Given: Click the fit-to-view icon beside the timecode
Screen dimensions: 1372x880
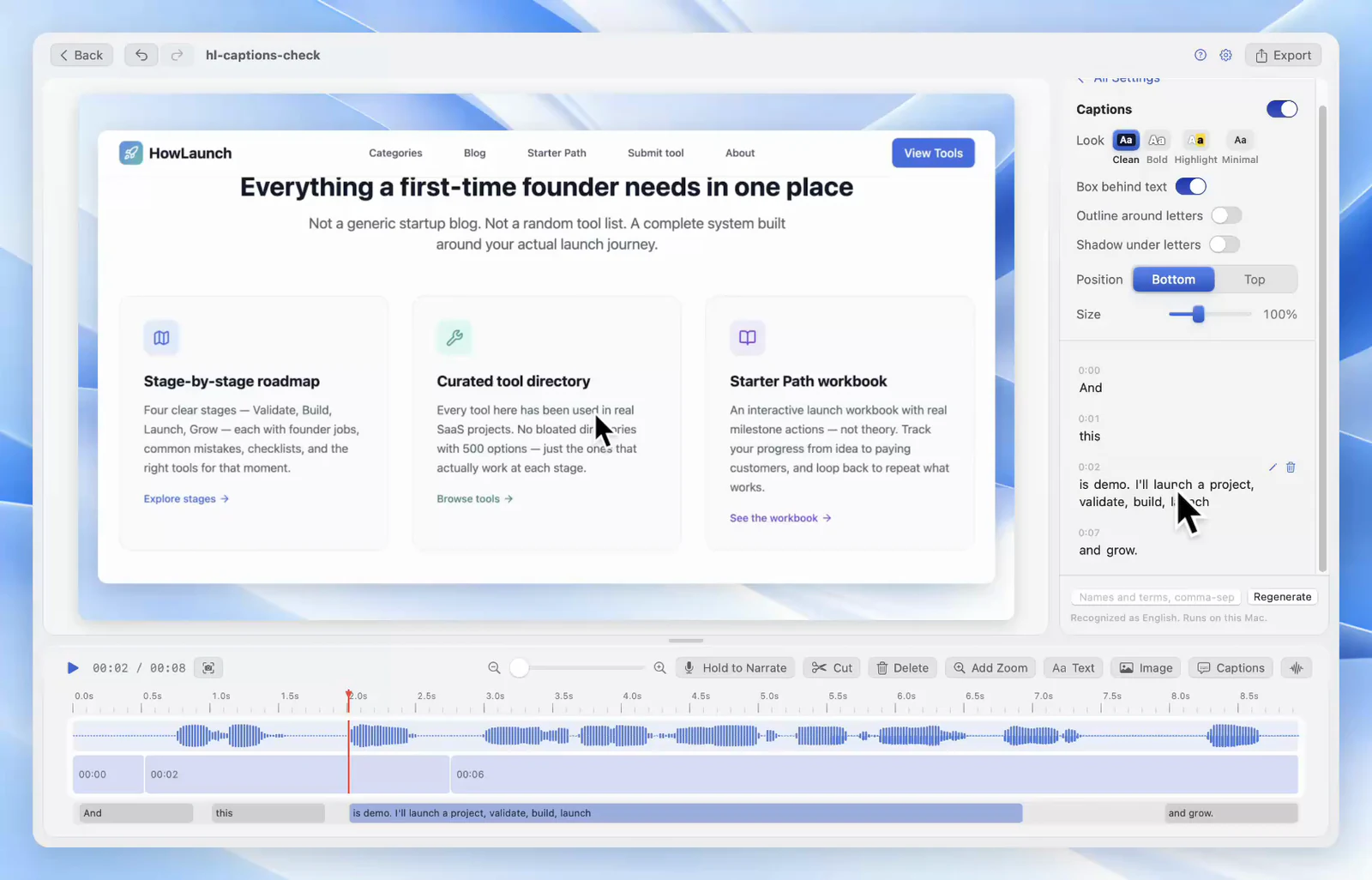Looking at the screenshot, I should [208, 668].
